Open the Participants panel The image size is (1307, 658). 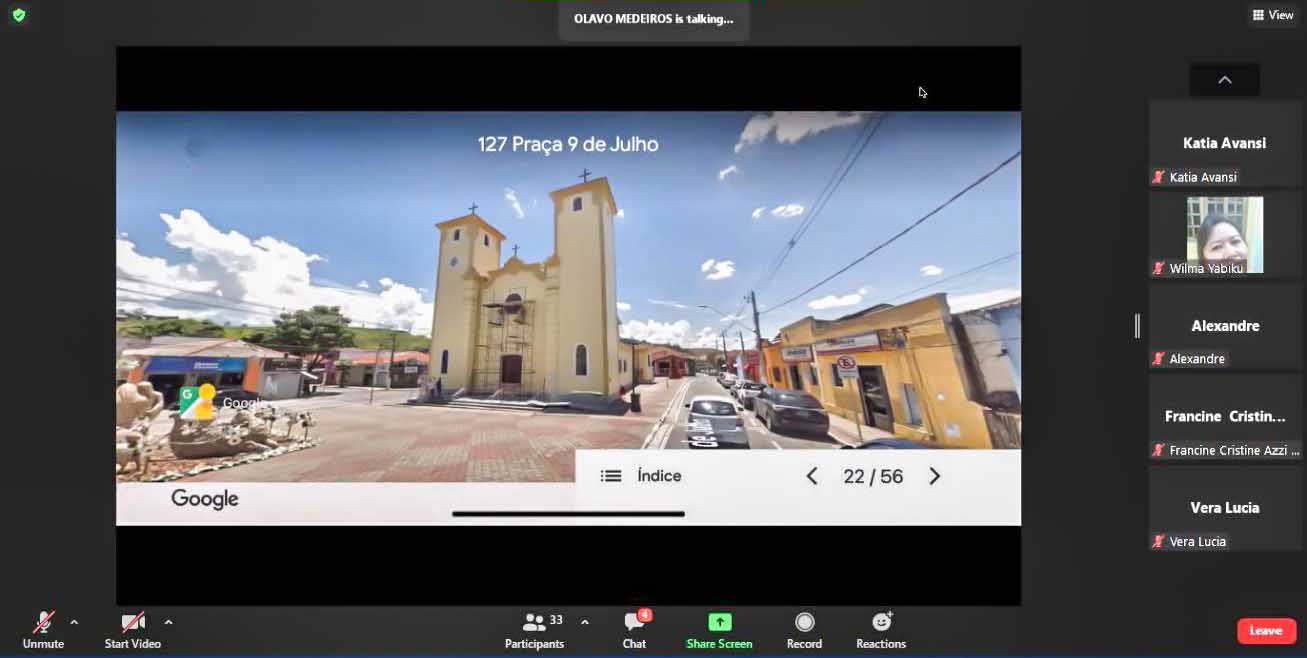tap(535, 630)
